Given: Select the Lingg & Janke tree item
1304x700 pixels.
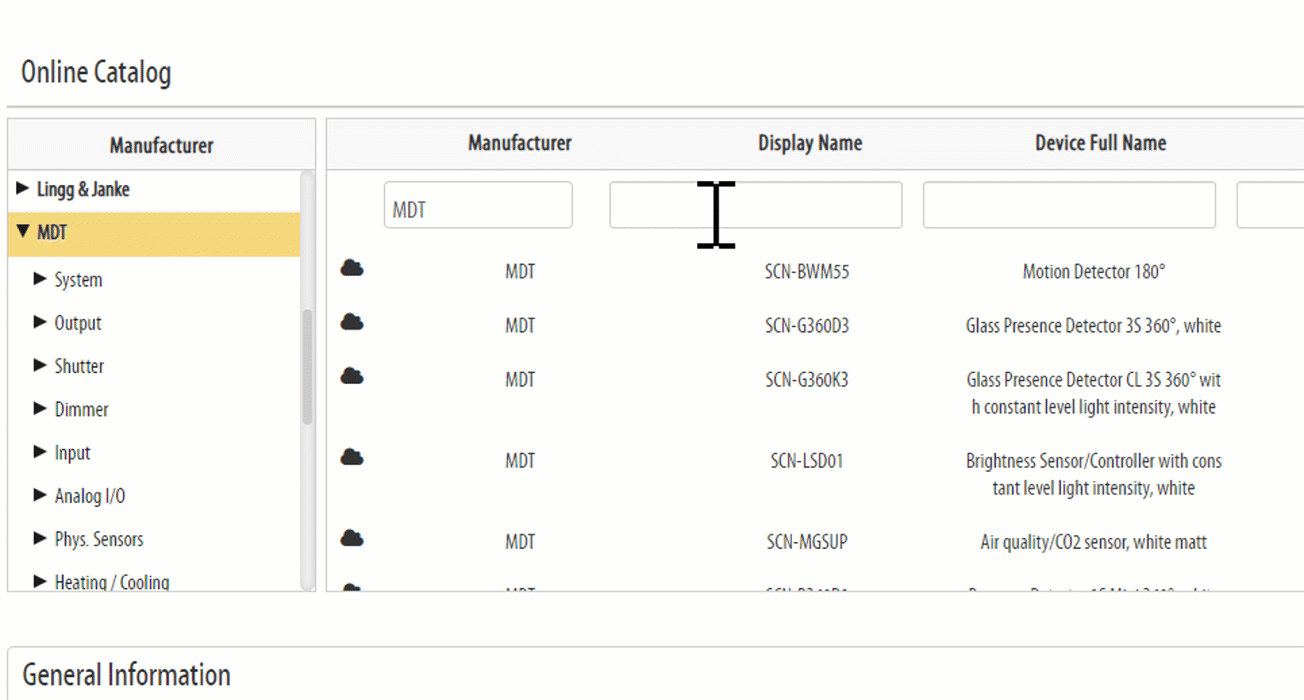Looking at the screenshot, I should pos(83,189).
